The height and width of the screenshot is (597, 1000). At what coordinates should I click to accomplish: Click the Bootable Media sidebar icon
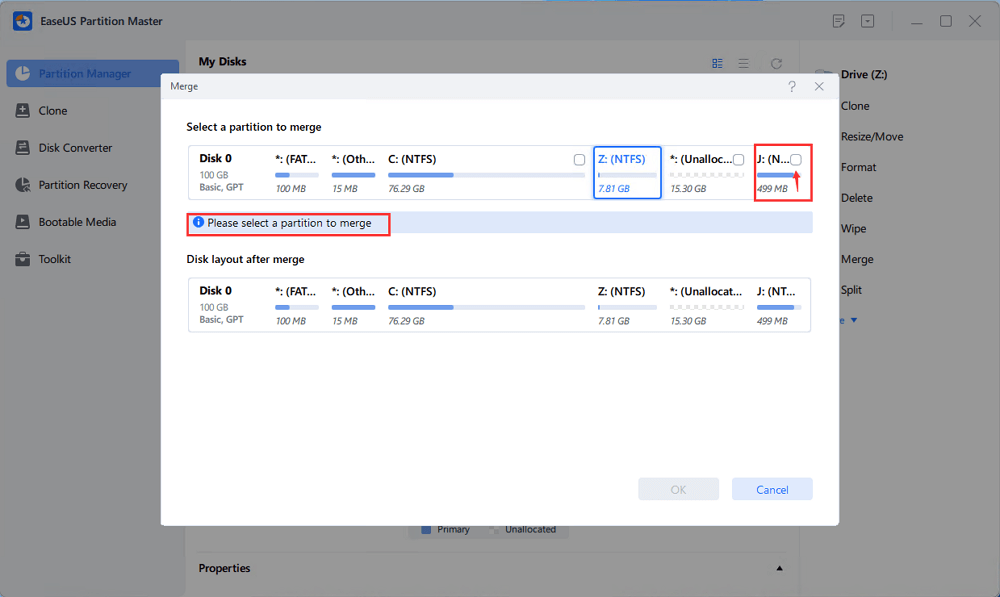(x=22, y=222)
